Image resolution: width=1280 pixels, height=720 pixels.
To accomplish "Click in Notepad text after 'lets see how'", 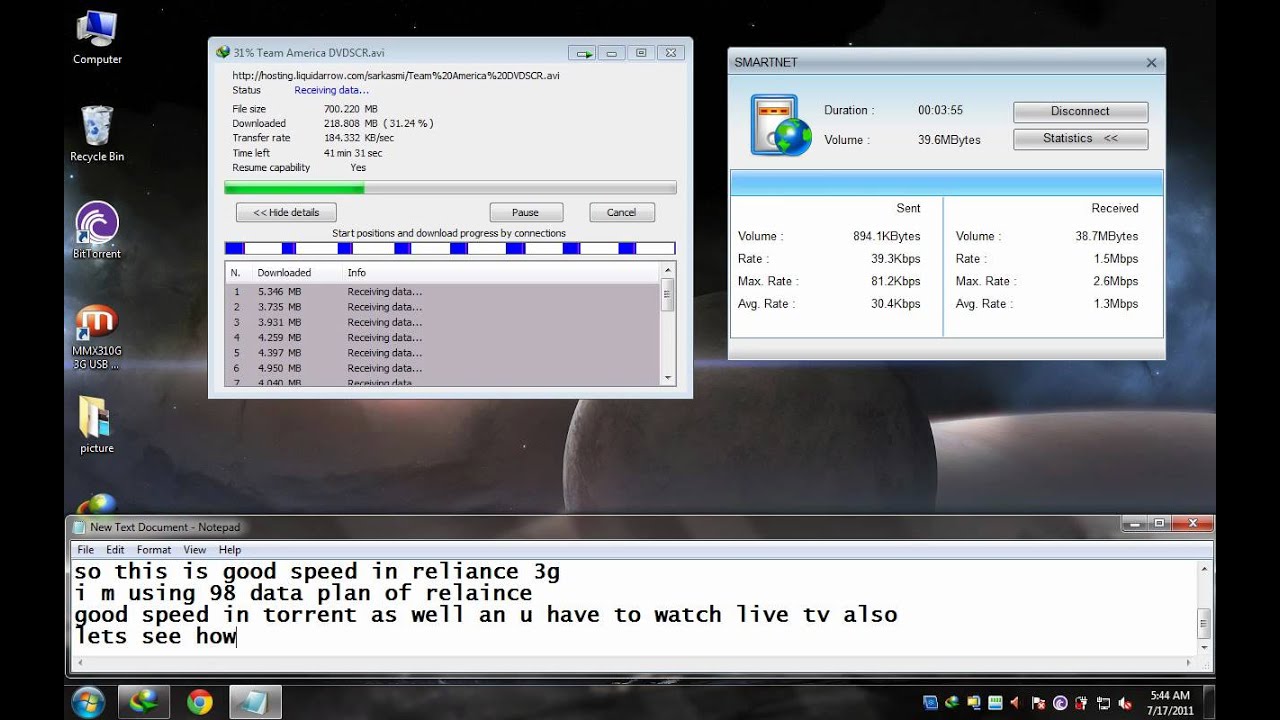I will (x=237, y=636).
